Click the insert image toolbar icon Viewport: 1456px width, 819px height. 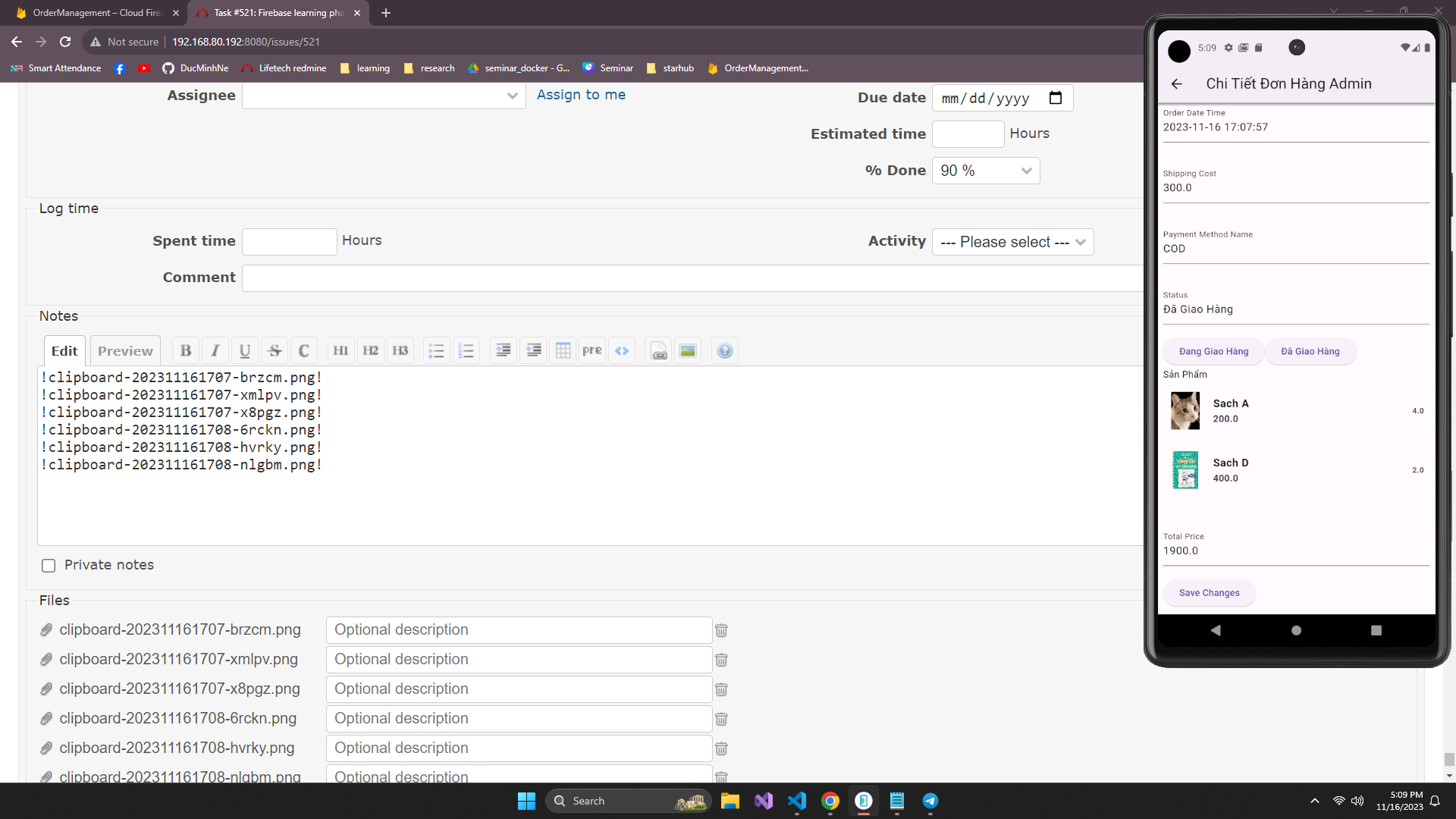(x=688, y=350)
